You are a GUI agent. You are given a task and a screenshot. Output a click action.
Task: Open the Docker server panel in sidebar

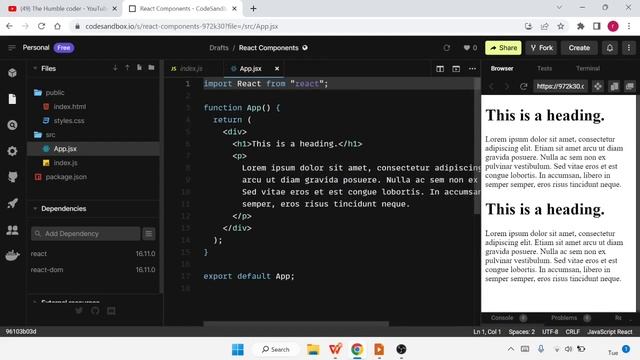click(x=12, y=256)
